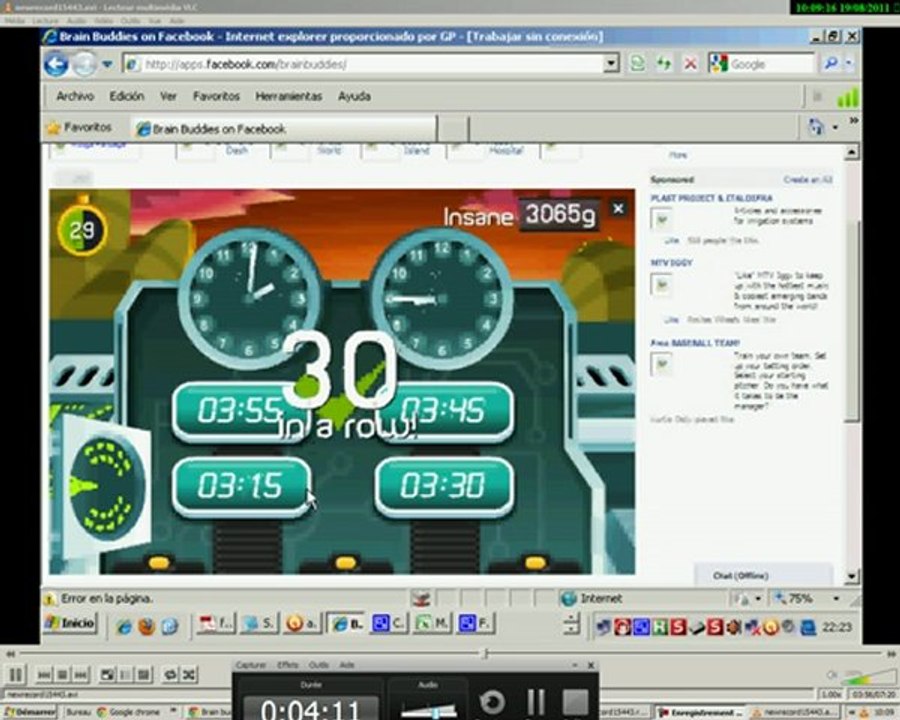900x720 pixels.
Task: Go back in Internet Explorer
Action: click(56, 64)
